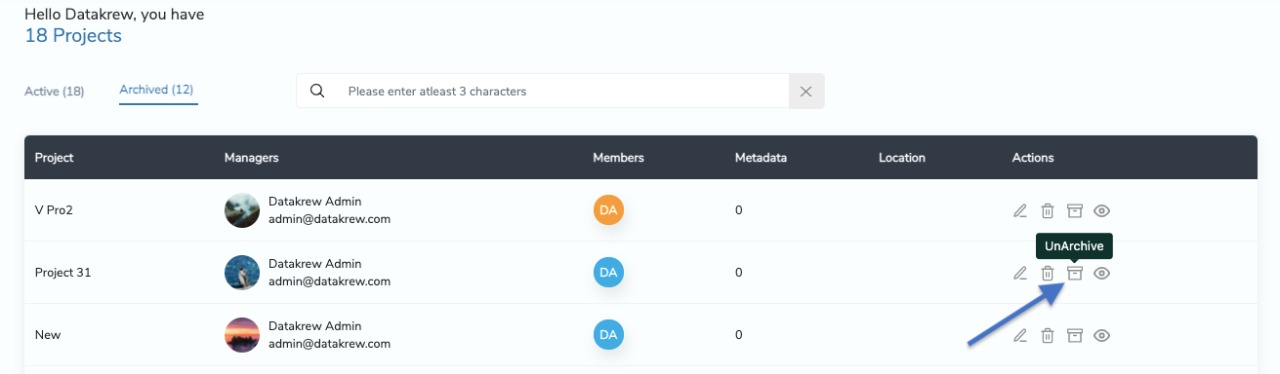This screenshot has height=374, width=1280.
Task: Delete Project 31 with trash icon
Action: click(1047, 273)
